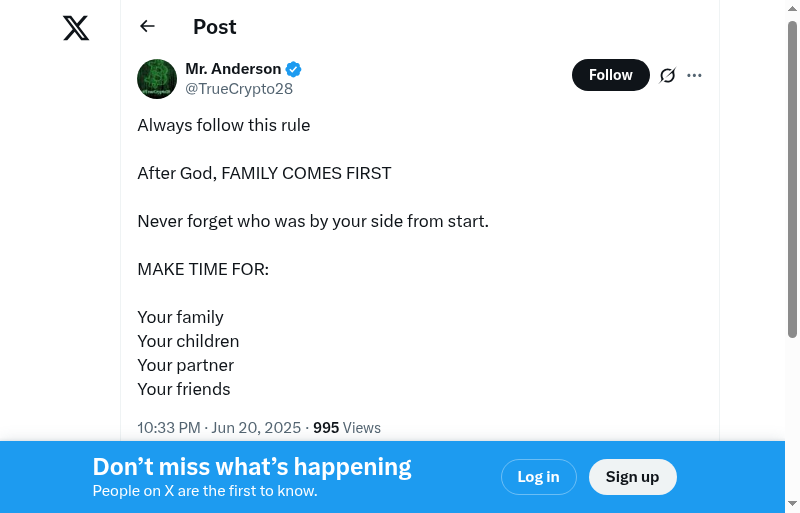Click the X logo icon
Screen dimensions: 800x513
76,29
